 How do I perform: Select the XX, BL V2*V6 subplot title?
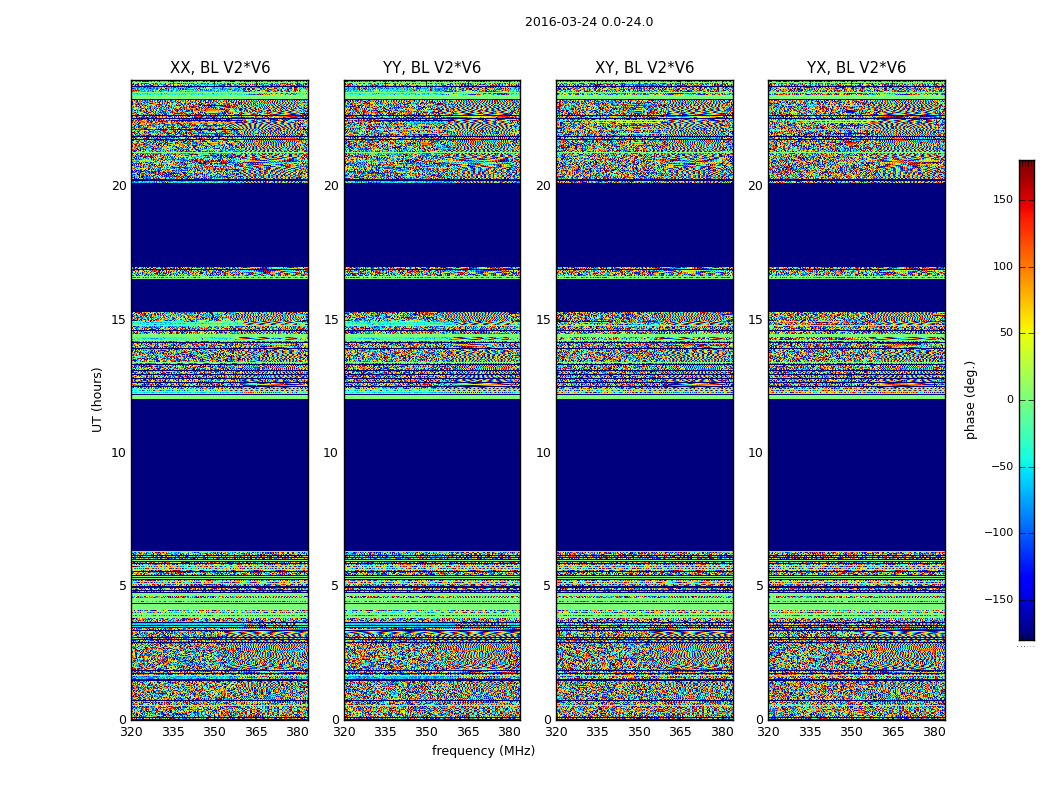point(219,68)
